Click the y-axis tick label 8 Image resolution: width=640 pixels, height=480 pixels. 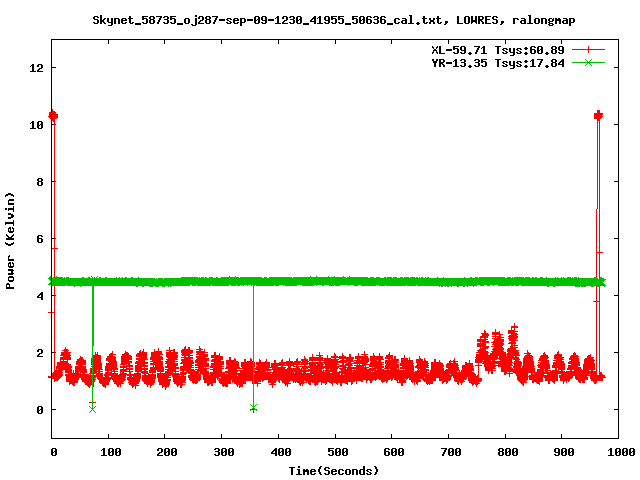pyautogui.click(x=40, y=182)
